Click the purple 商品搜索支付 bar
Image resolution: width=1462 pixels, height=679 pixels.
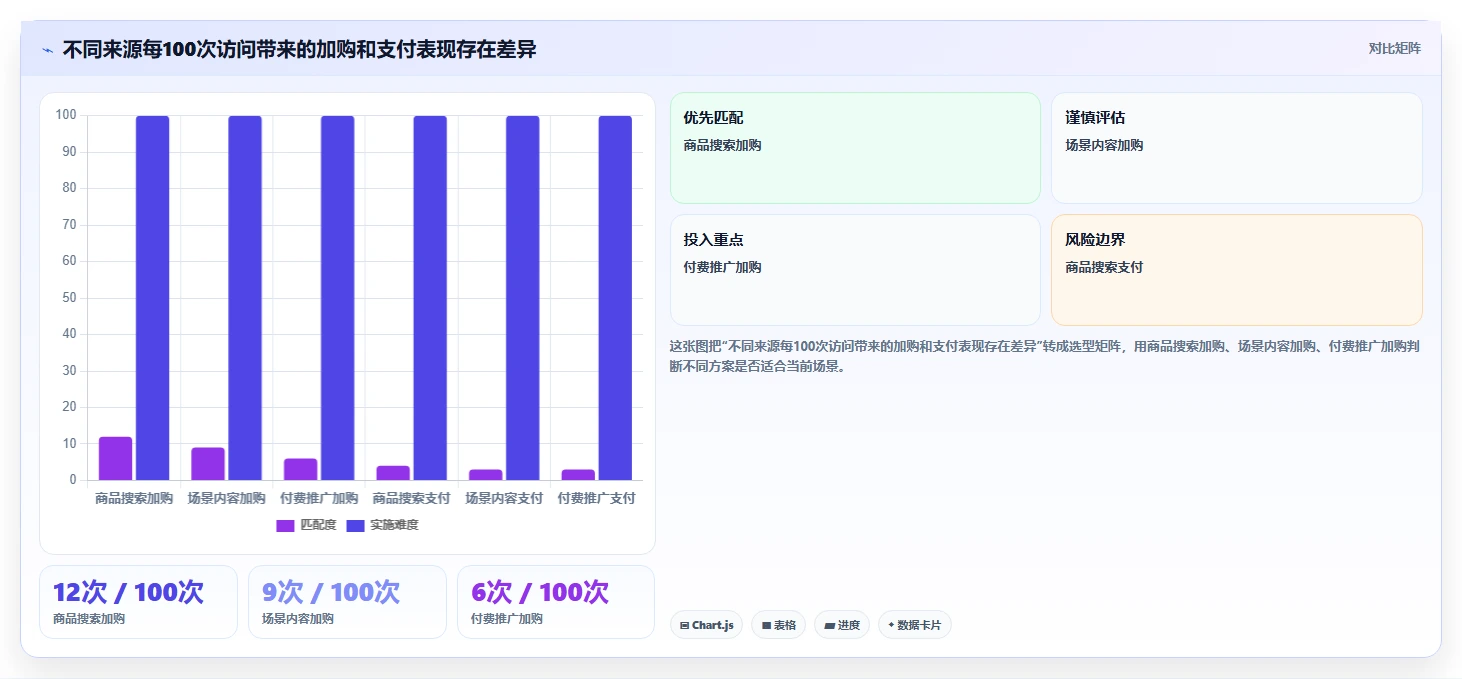[393, 473]
